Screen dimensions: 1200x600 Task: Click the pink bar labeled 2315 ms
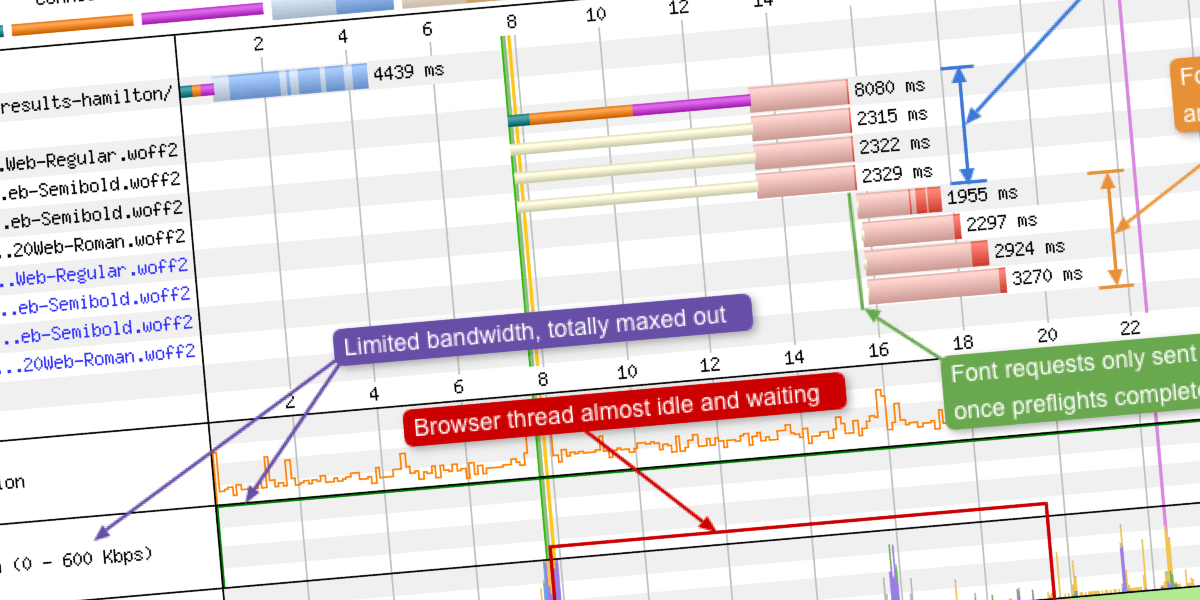pos(800,128)
